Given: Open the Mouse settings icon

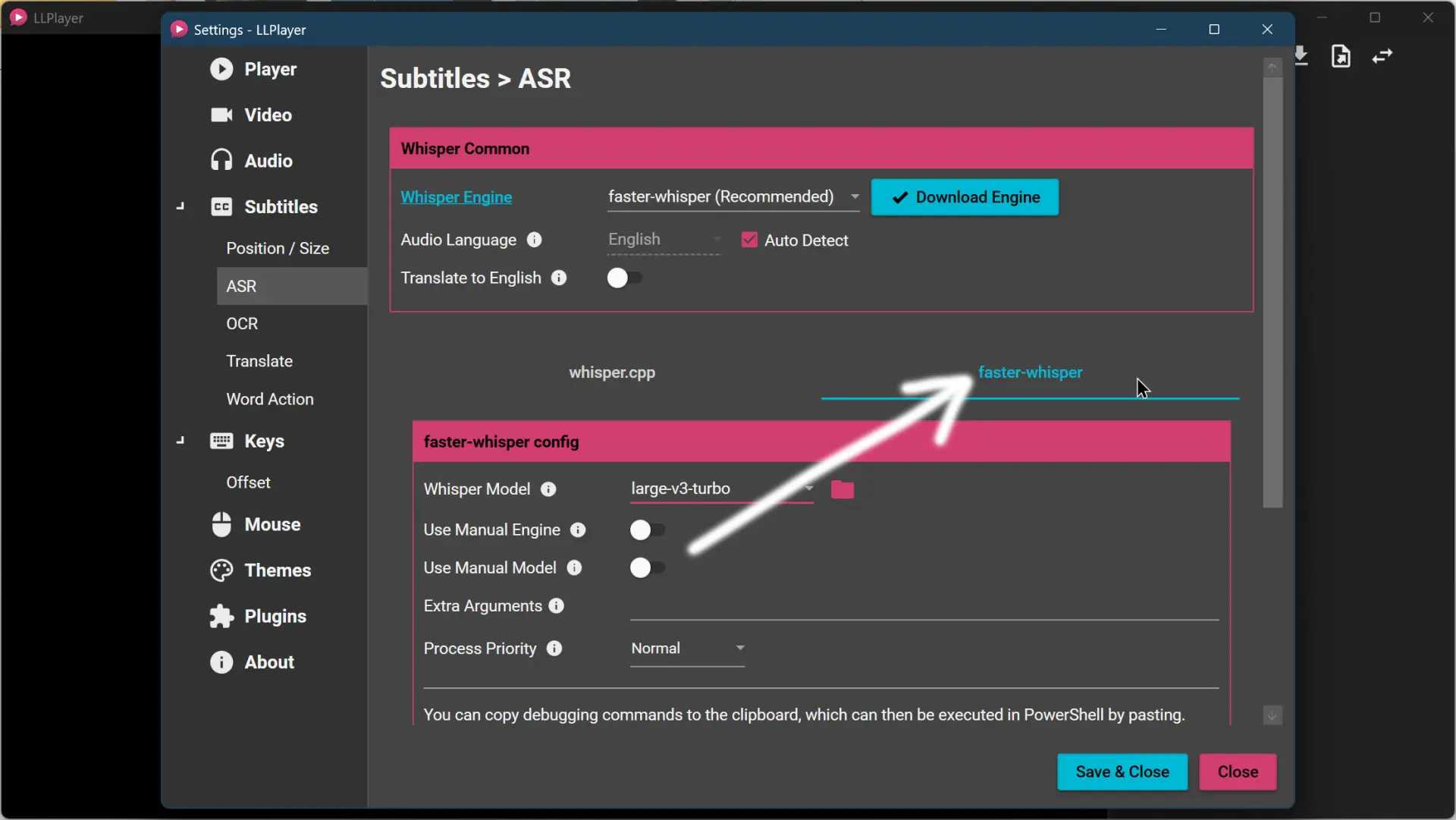Looking at the screenshot, I should pos(221,524).
